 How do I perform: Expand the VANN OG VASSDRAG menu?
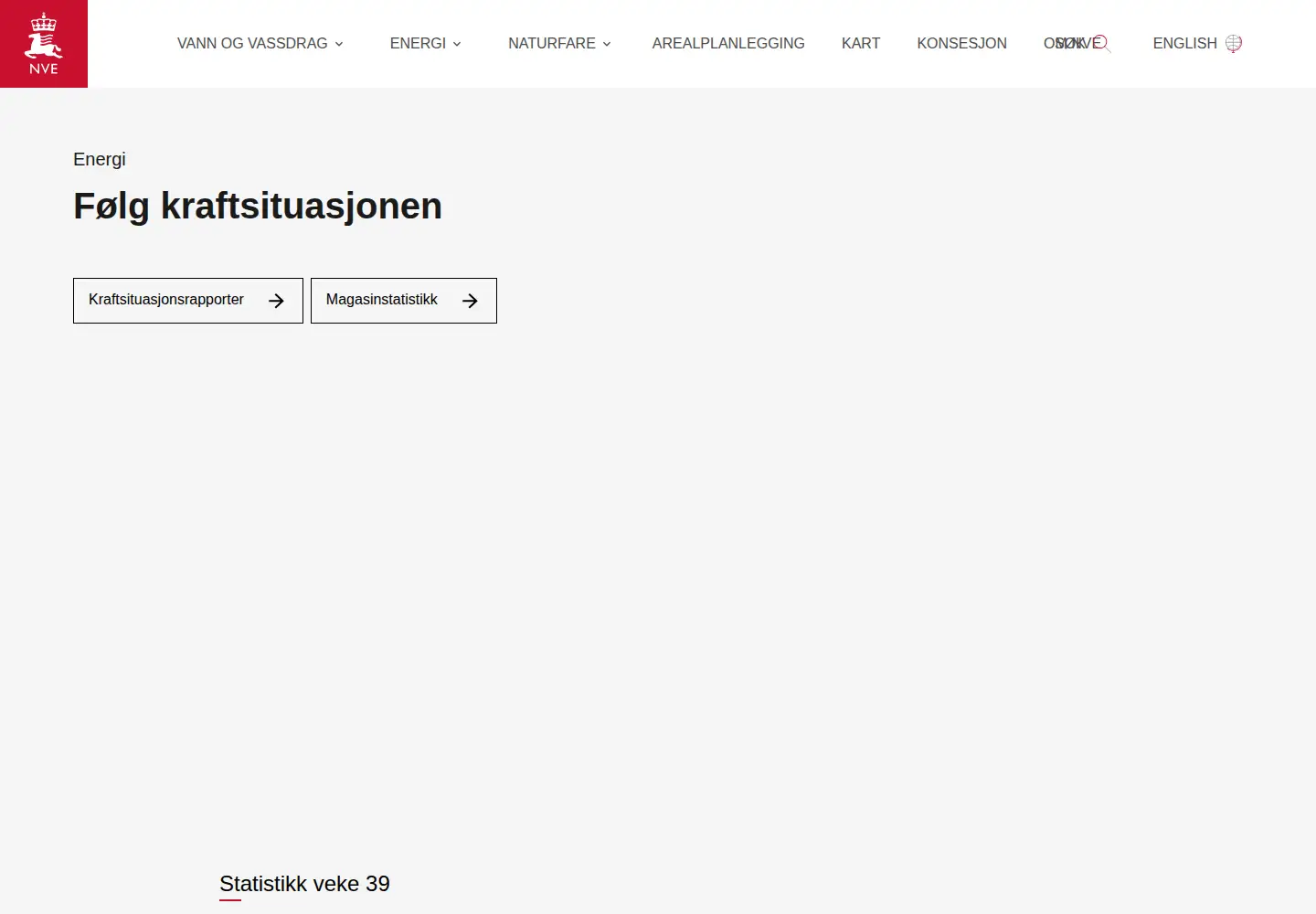260,43
